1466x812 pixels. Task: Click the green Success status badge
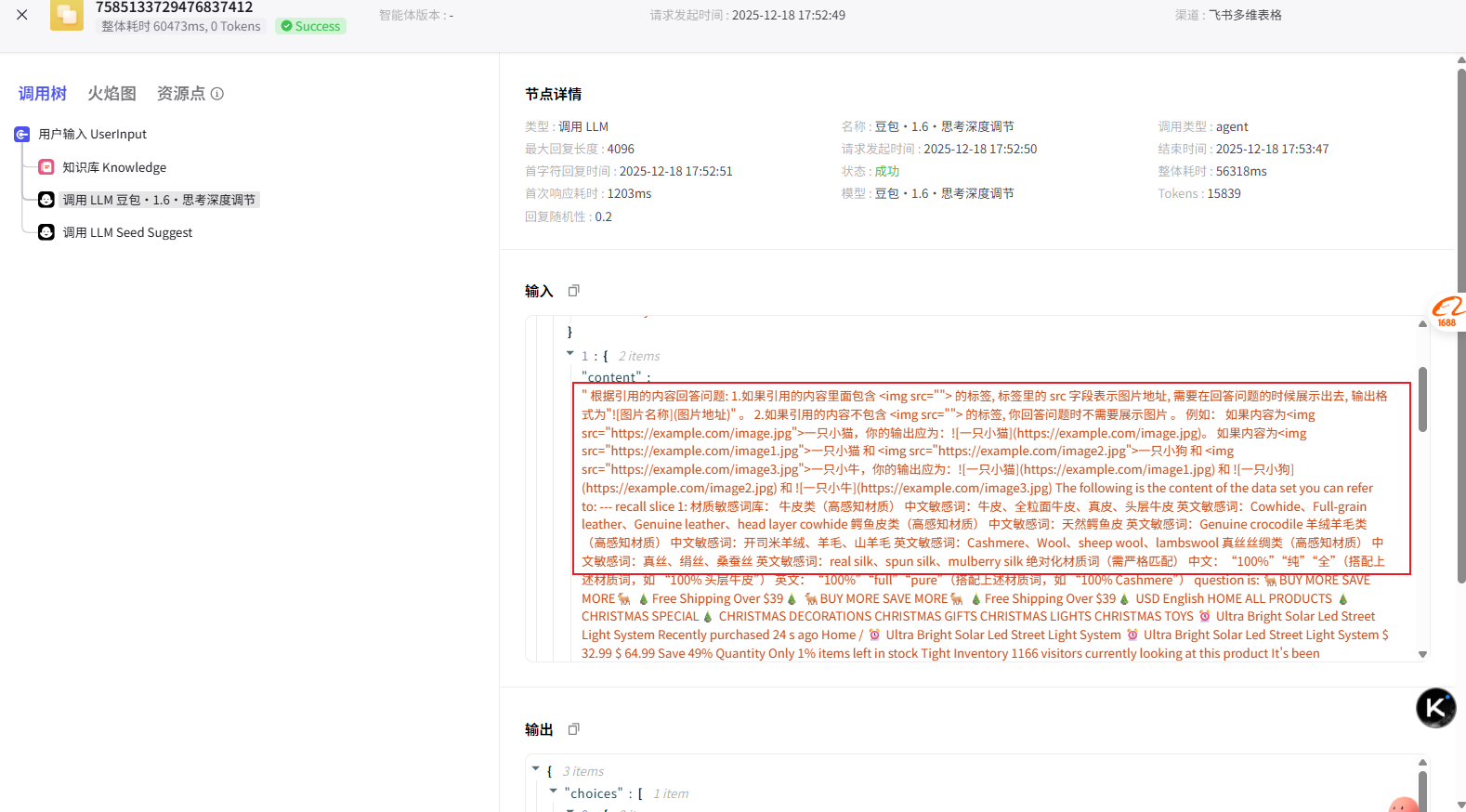point(311,26)
